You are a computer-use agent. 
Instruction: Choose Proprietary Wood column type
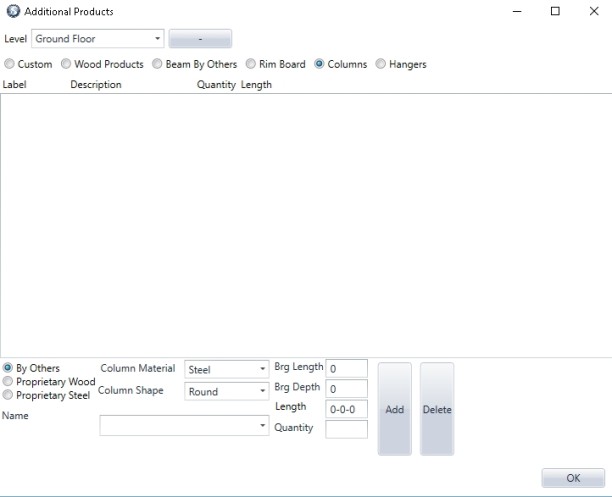click(x=9, y=382)
